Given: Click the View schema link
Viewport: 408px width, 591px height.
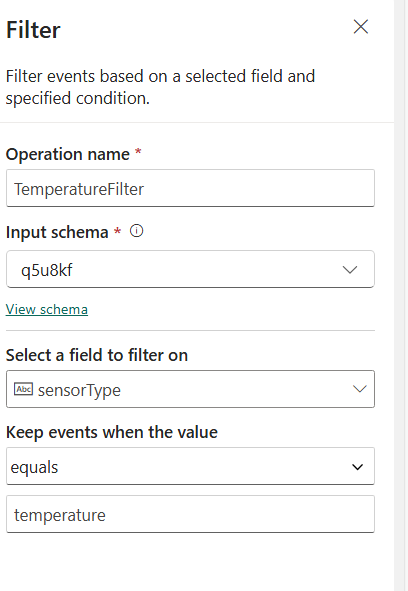Looking at the screenshot, I should (47, 309).
